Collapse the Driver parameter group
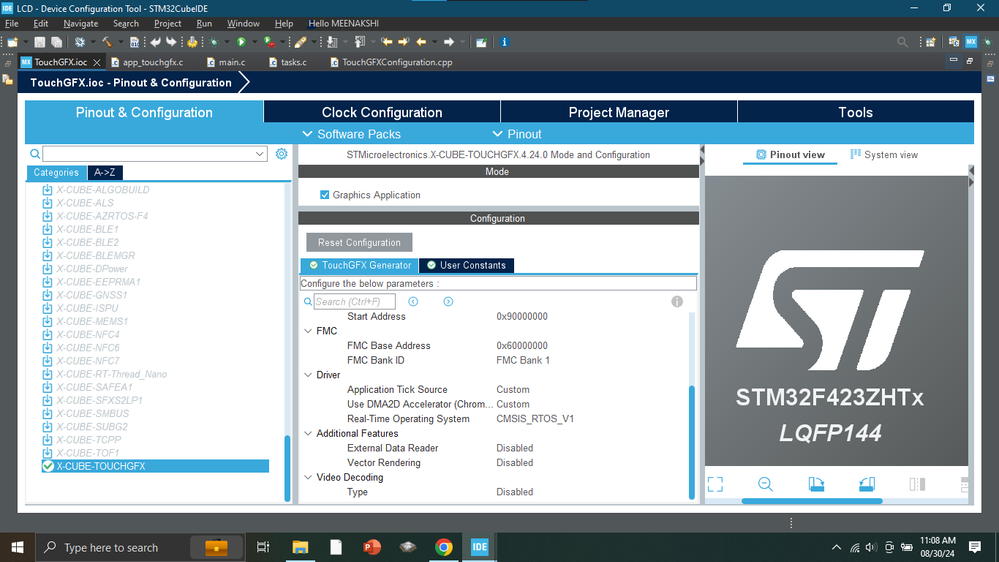The image size is (999, 562). pos(308,375)
